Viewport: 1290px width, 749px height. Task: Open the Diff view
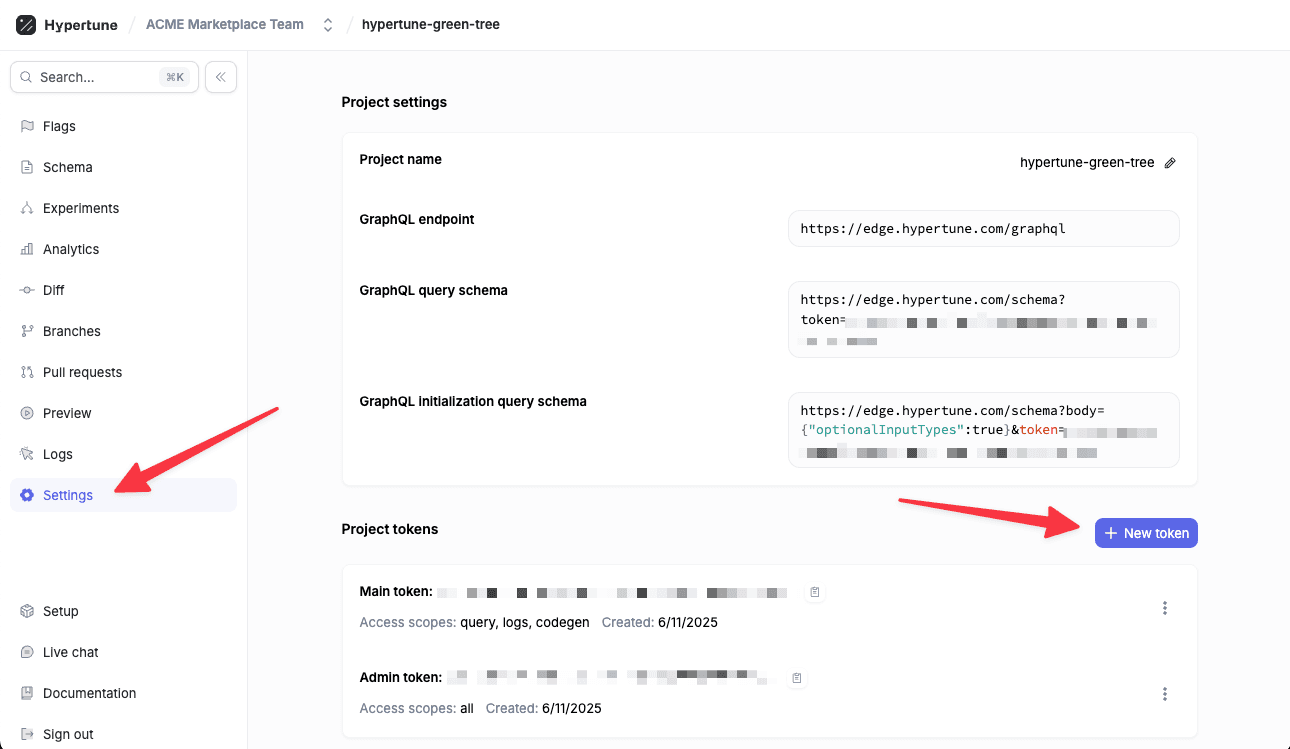(54, 290)
